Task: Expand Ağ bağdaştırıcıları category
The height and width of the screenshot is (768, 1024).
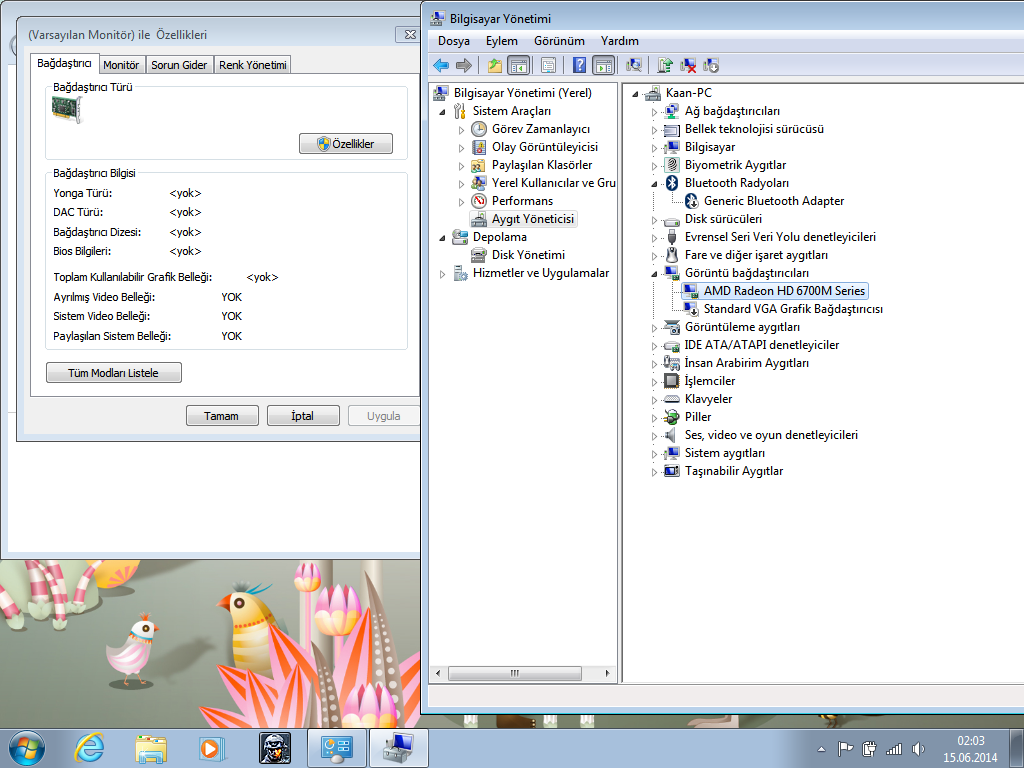Action: (x=654, y=112)
